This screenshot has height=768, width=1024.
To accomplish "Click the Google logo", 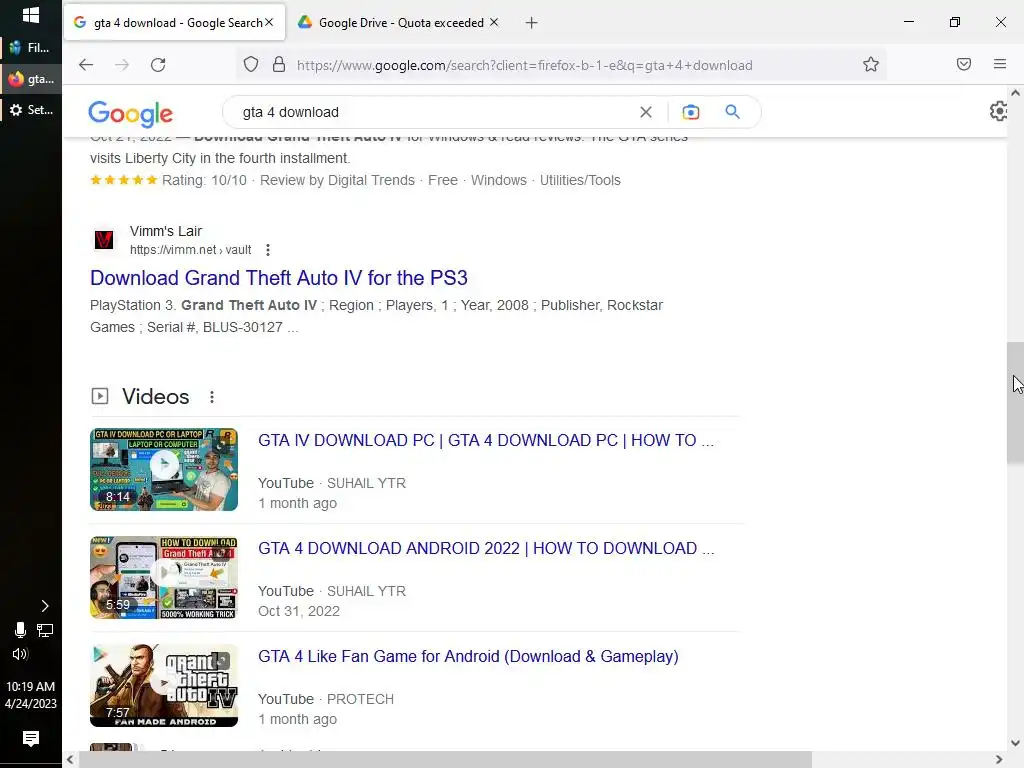I will click(x=131, y=114).
